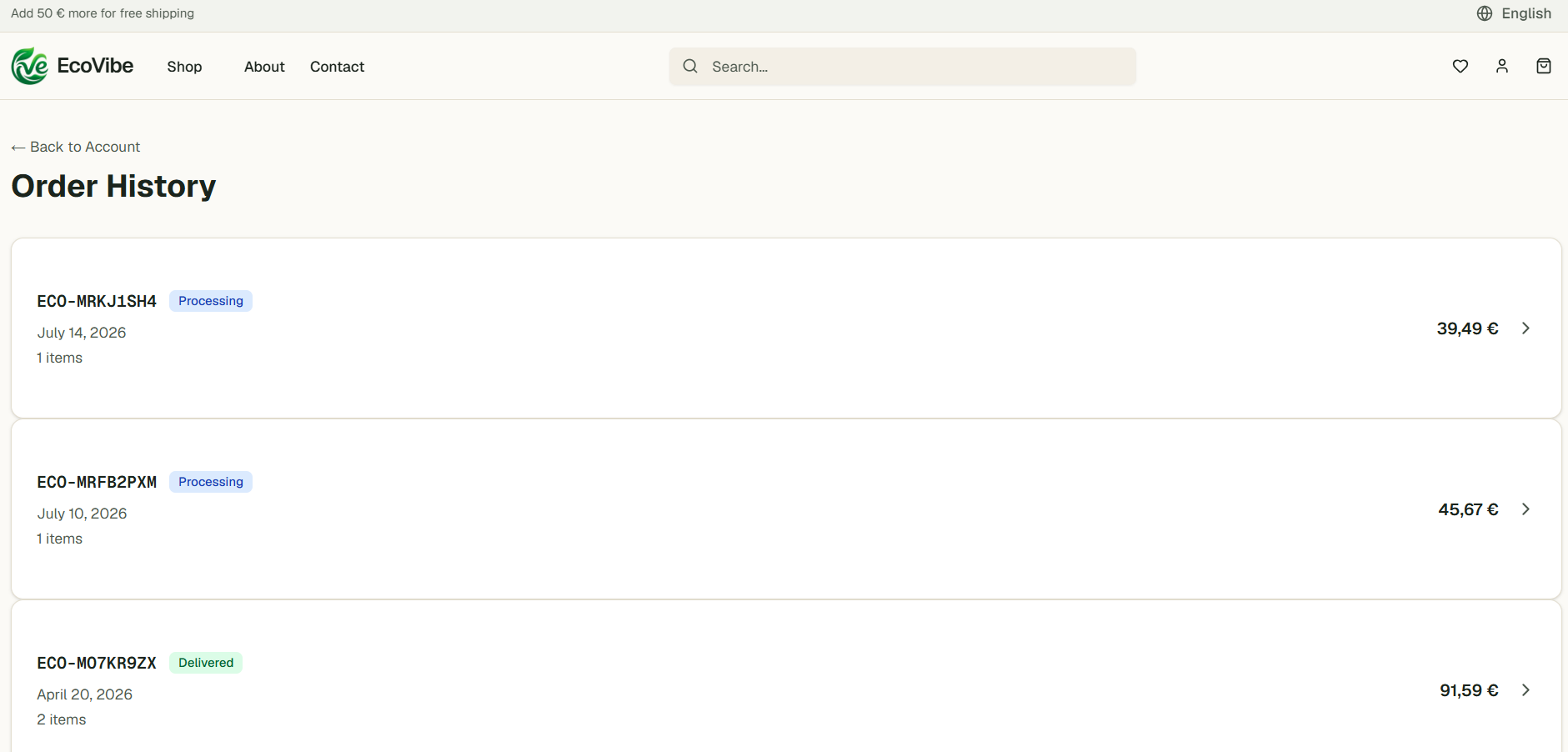This screenshot has height=752, width=1568.
Task: Click the July 10, 2026 date
Action: point(82,514)
